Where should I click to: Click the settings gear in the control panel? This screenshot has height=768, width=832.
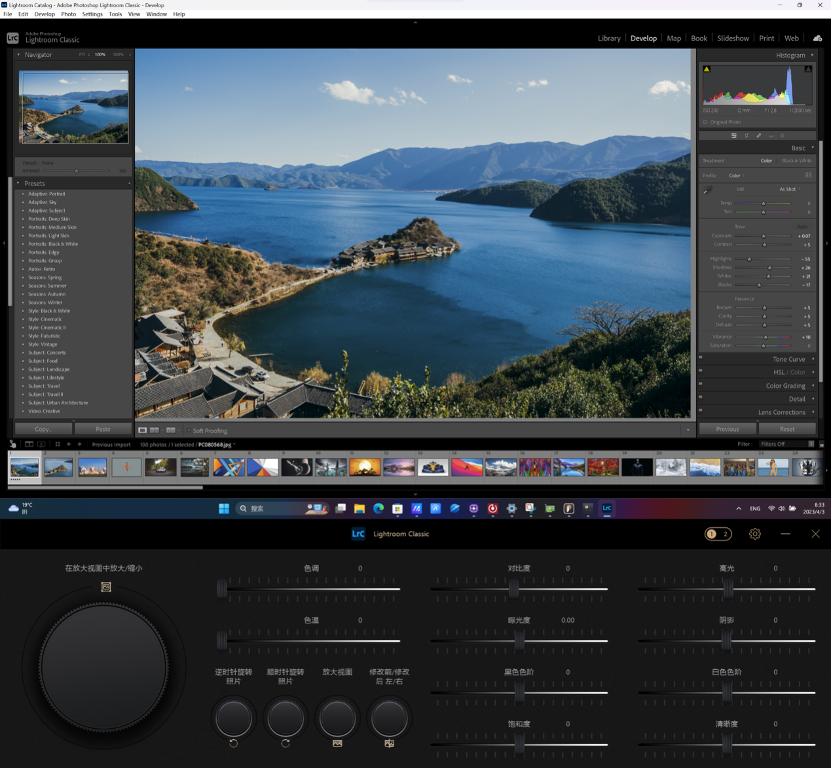755,534
